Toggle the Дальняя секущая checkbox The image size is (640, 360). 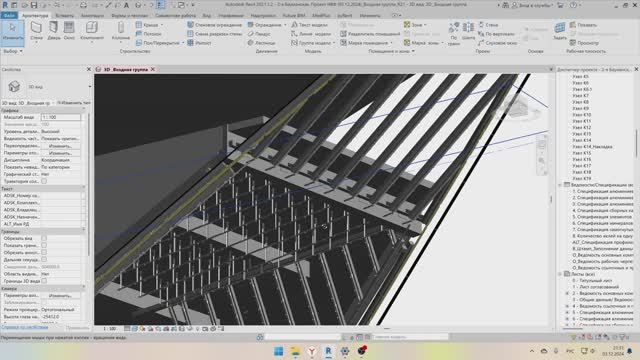[x=44, y=259]
